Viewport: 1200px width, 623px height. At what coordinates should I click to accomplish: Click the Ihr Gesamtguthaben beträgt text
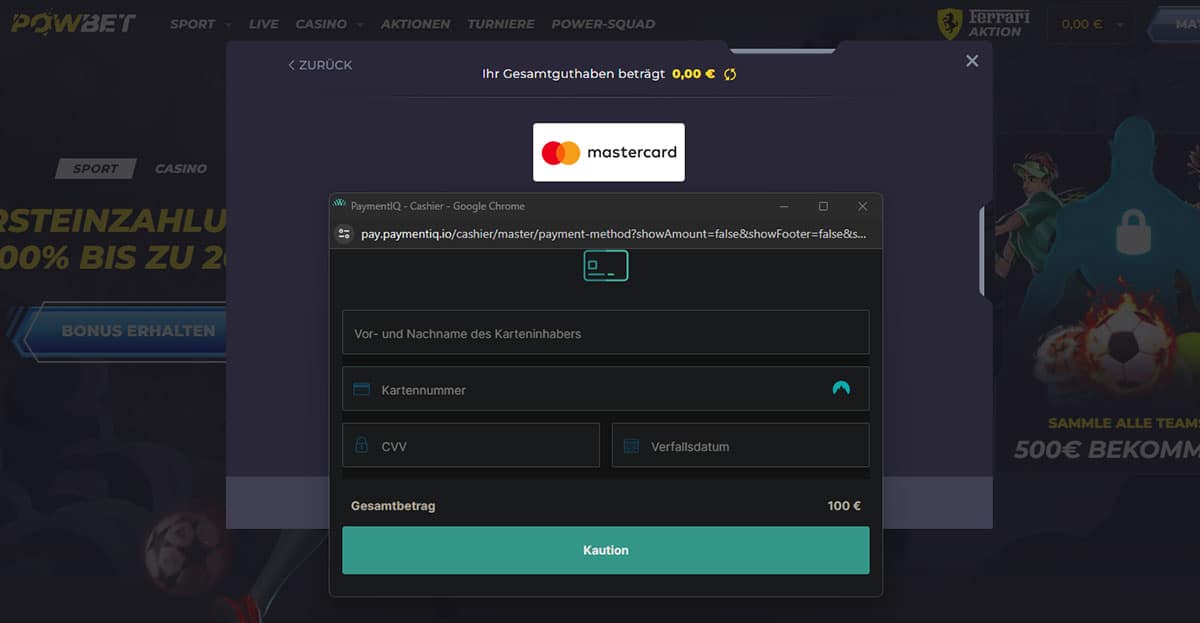pos(573,74)
